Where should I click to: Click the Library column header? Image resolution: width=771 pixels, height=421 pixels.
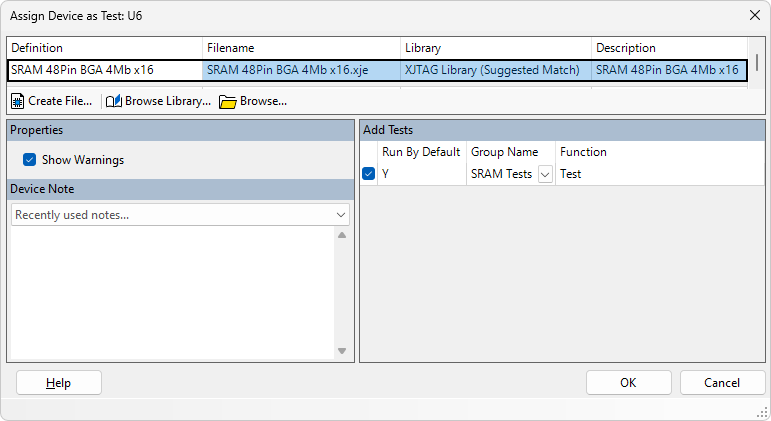click(x=495, y=48)
